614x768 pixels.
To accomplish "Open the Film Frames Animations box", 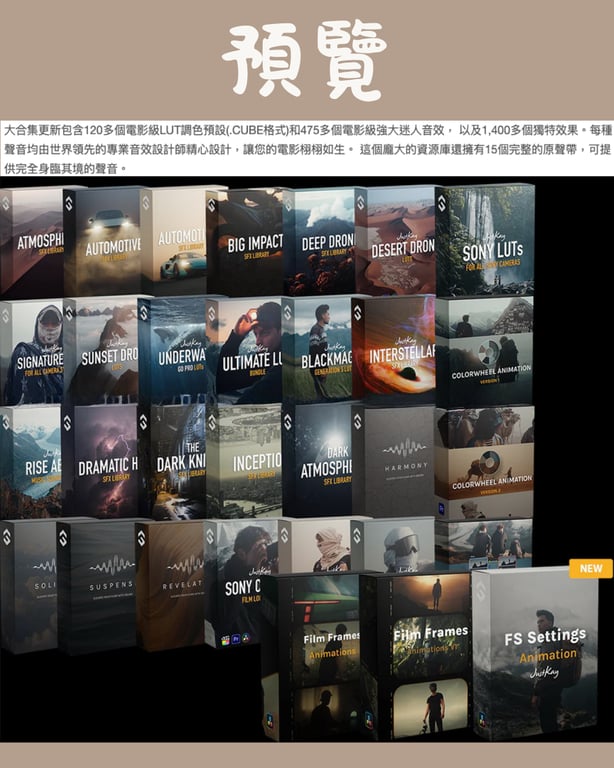I will click(311, 657).
